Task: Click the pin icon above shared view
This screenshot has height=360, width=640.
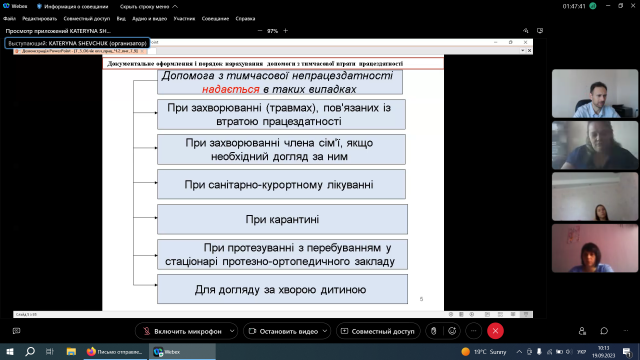Action: 525,31
